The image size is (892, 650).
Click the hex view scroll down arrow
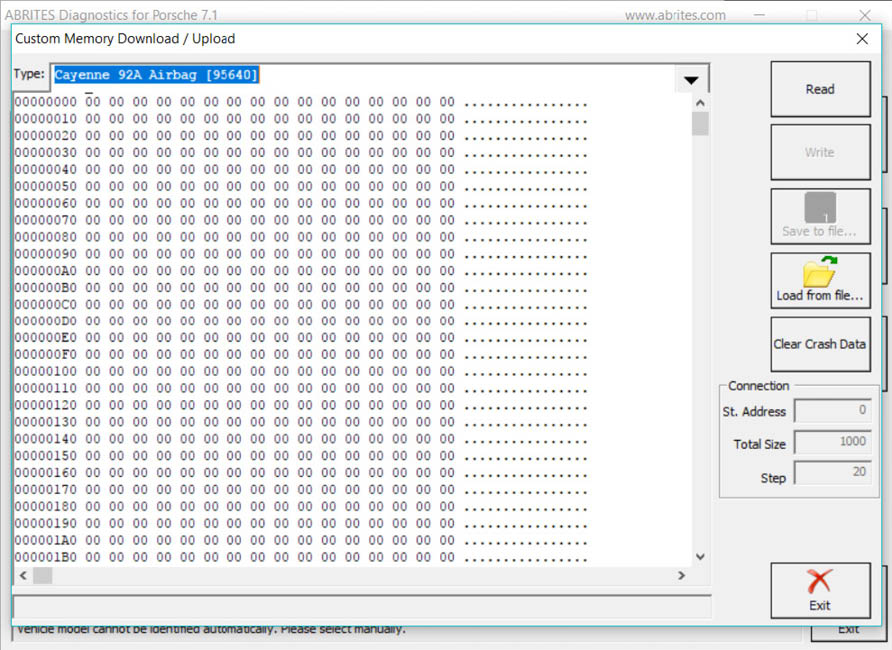tap(700, 557)
